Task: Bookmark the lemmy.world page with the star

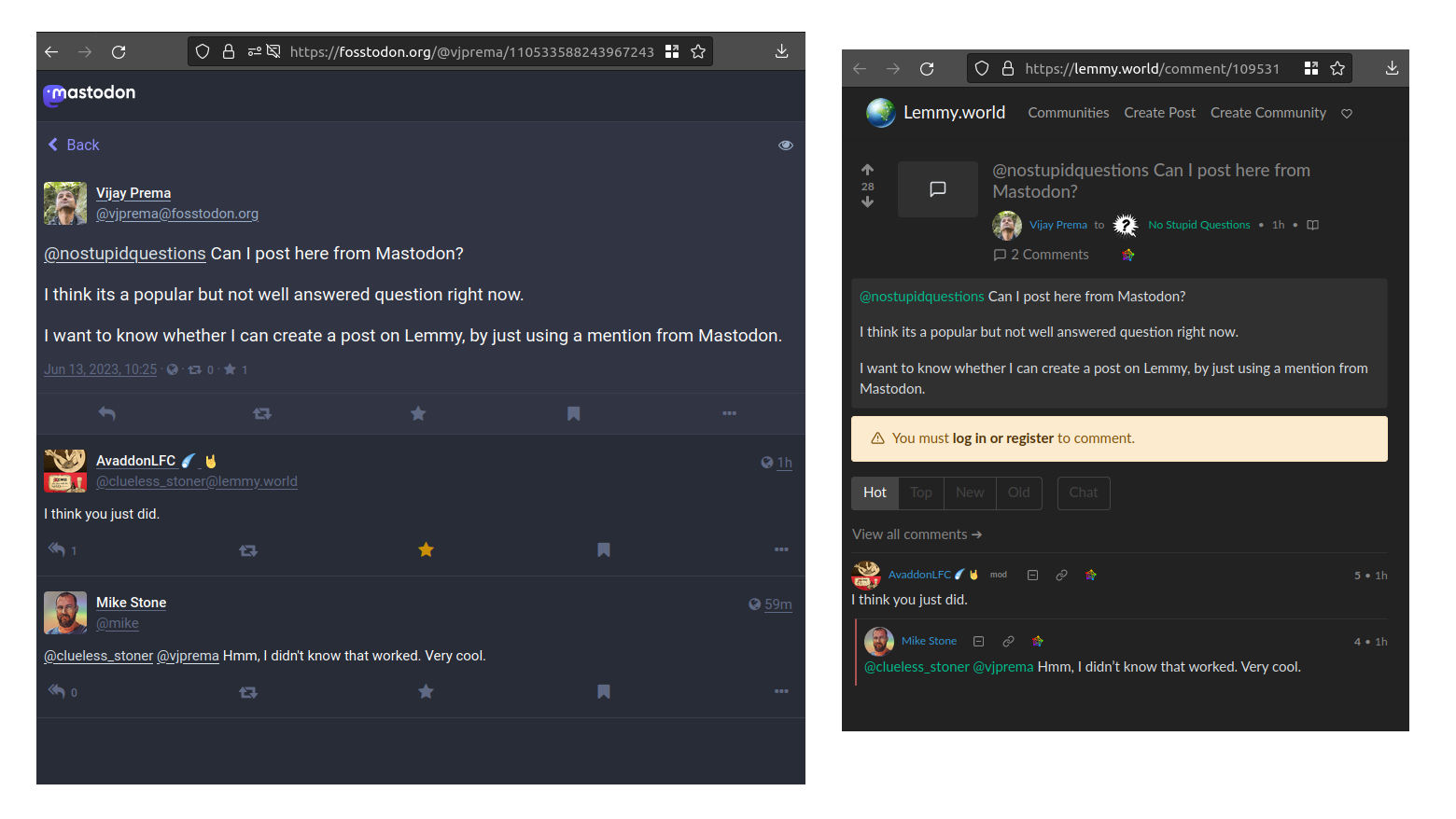Action: 1337,68
